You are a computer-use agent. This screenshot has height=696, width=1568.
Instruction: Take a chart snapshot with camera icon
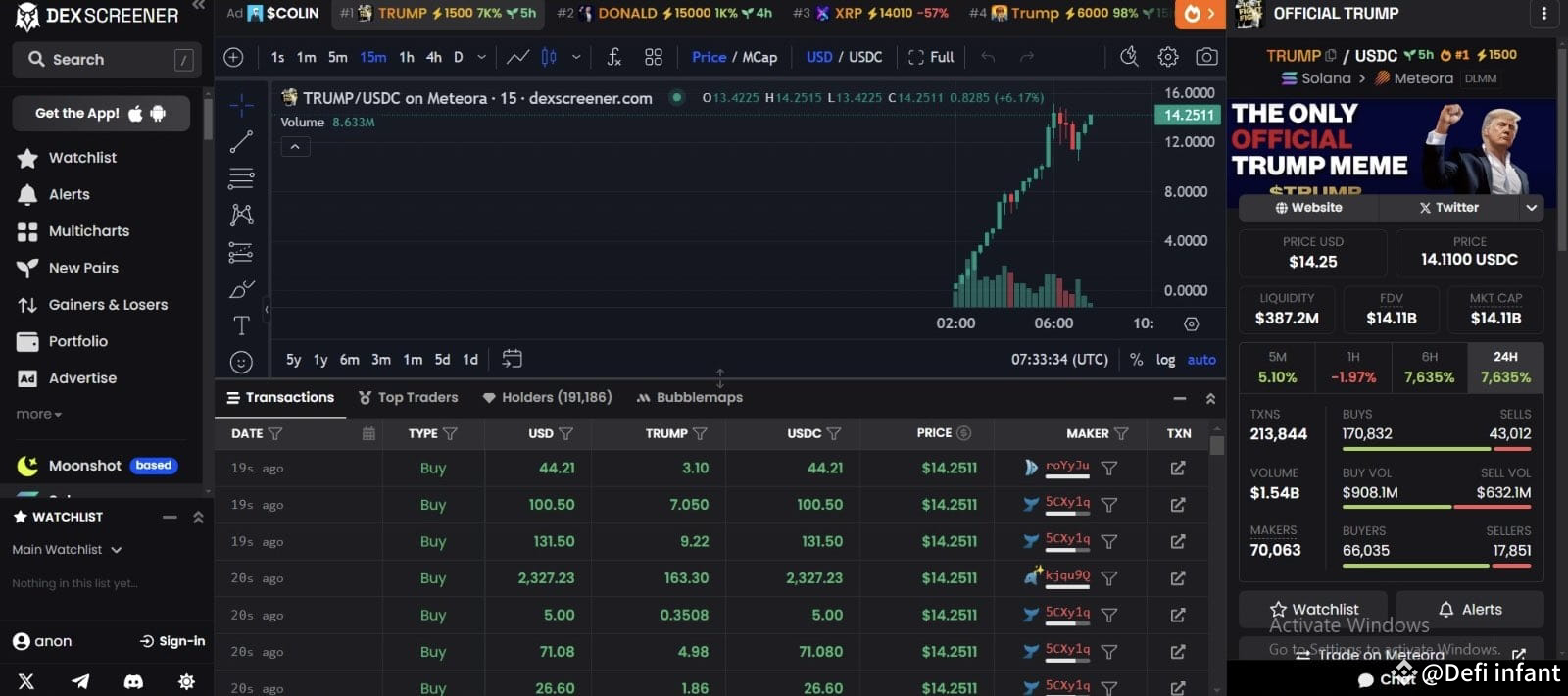(x=1207, y=57)
